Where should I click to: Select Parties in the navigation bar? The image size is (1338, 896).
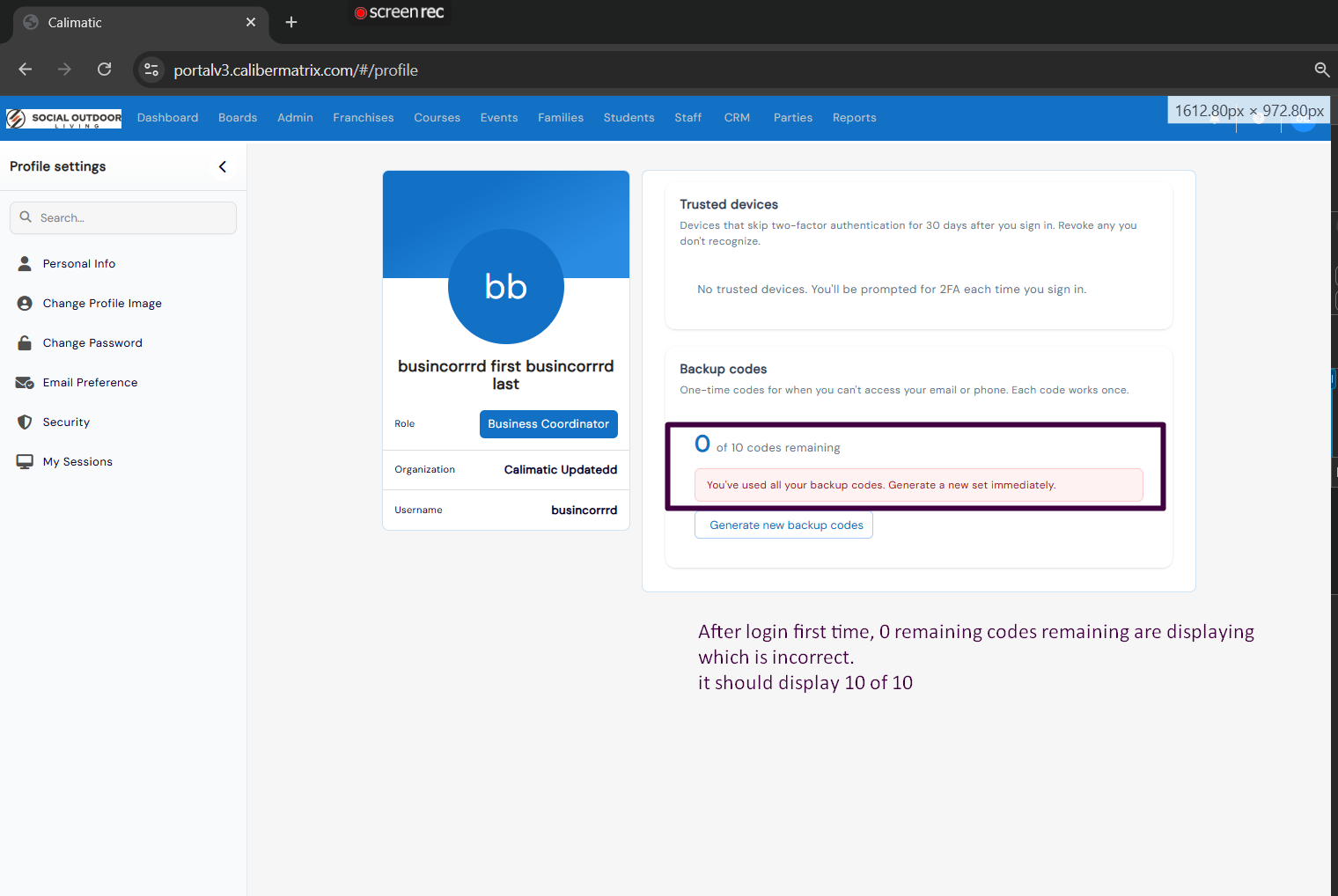click(792, 118)
